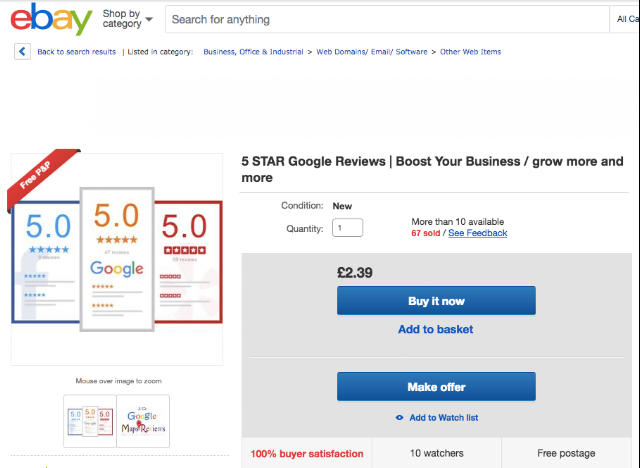Screen dimensions: 640x468
Task: Click the 100% buyer satisfaction text
Action: pos(307,453)
